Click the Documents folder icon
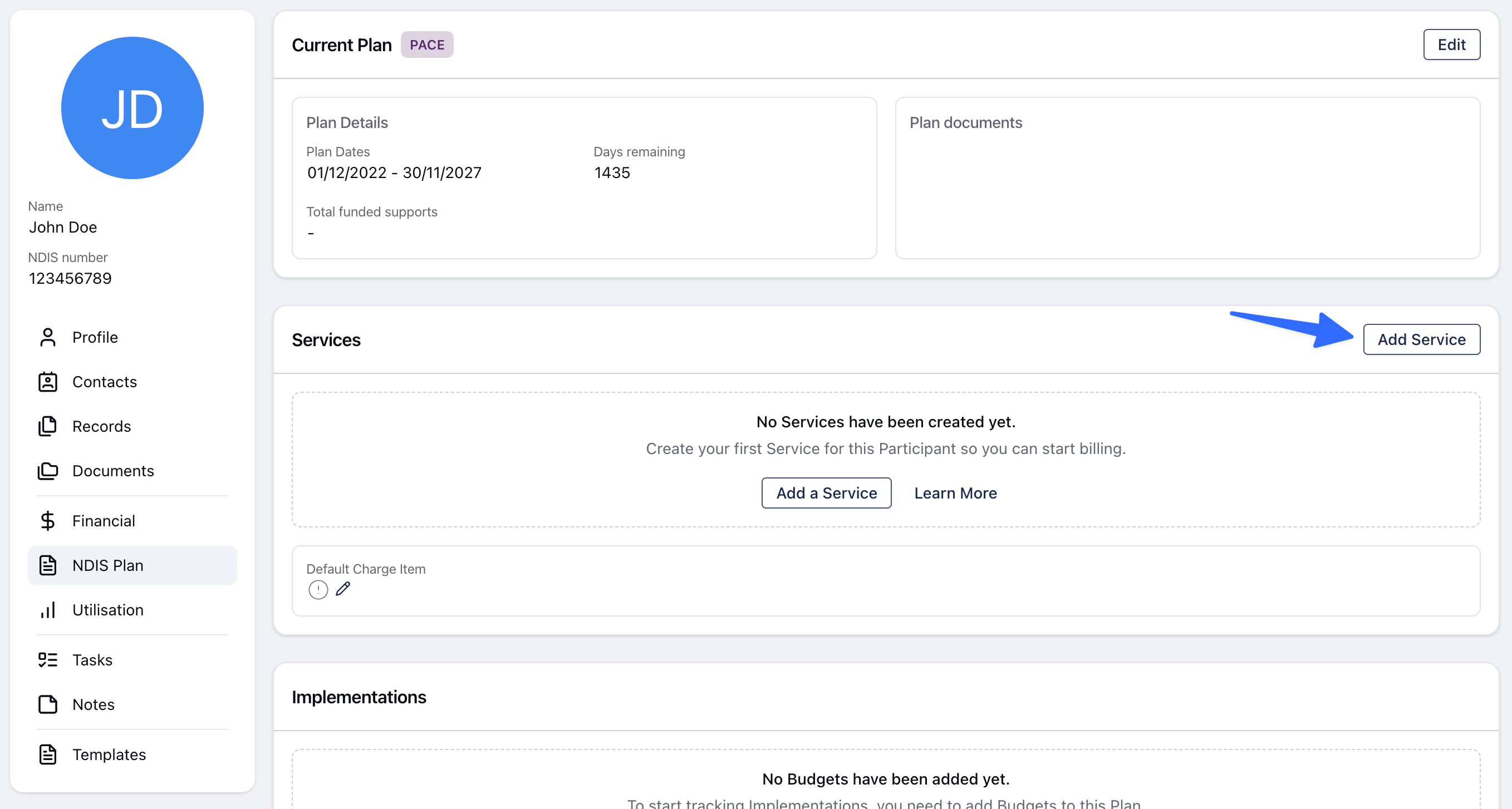 point(47,471)
